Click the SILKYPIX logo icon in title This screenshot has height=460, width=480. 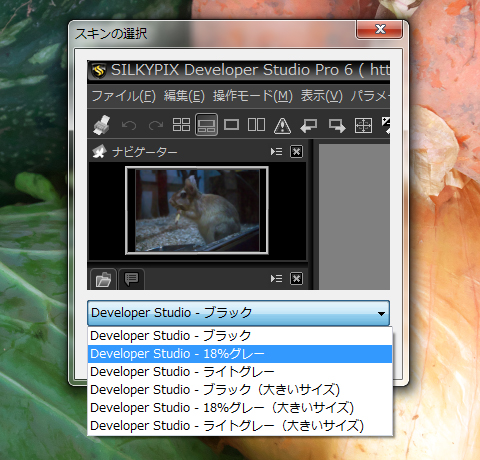(99, 70)
